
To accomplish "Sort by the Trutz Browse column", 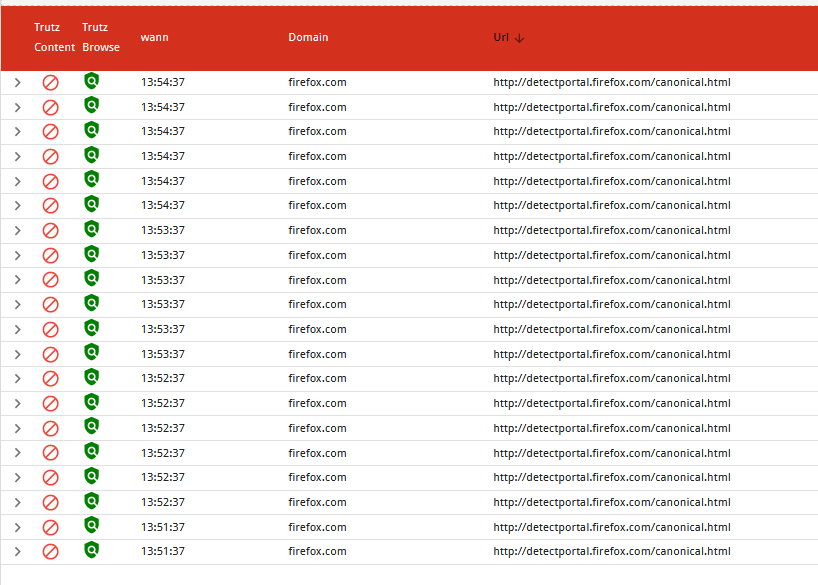I will pos(100,37).
